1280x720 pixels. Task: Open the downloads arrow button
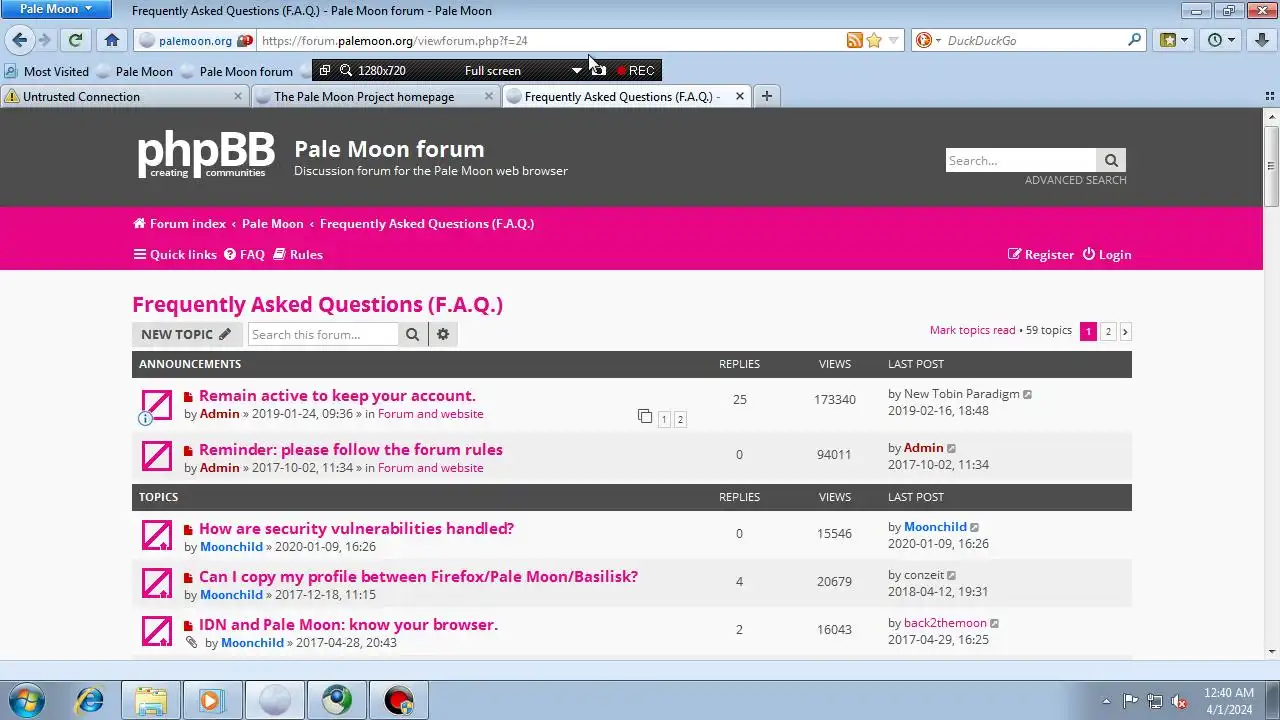(x=1260, y=40)
